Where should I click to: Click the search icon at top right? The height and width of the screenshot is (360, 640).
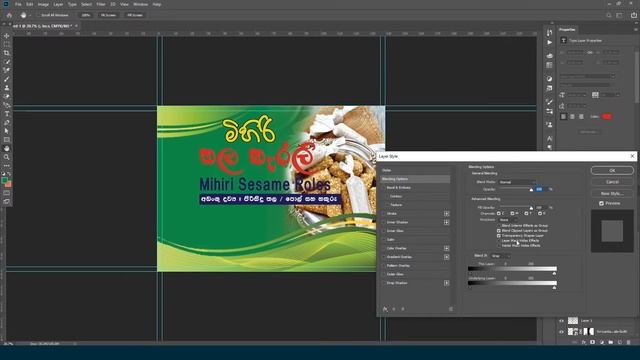click(x=609, y=15)
